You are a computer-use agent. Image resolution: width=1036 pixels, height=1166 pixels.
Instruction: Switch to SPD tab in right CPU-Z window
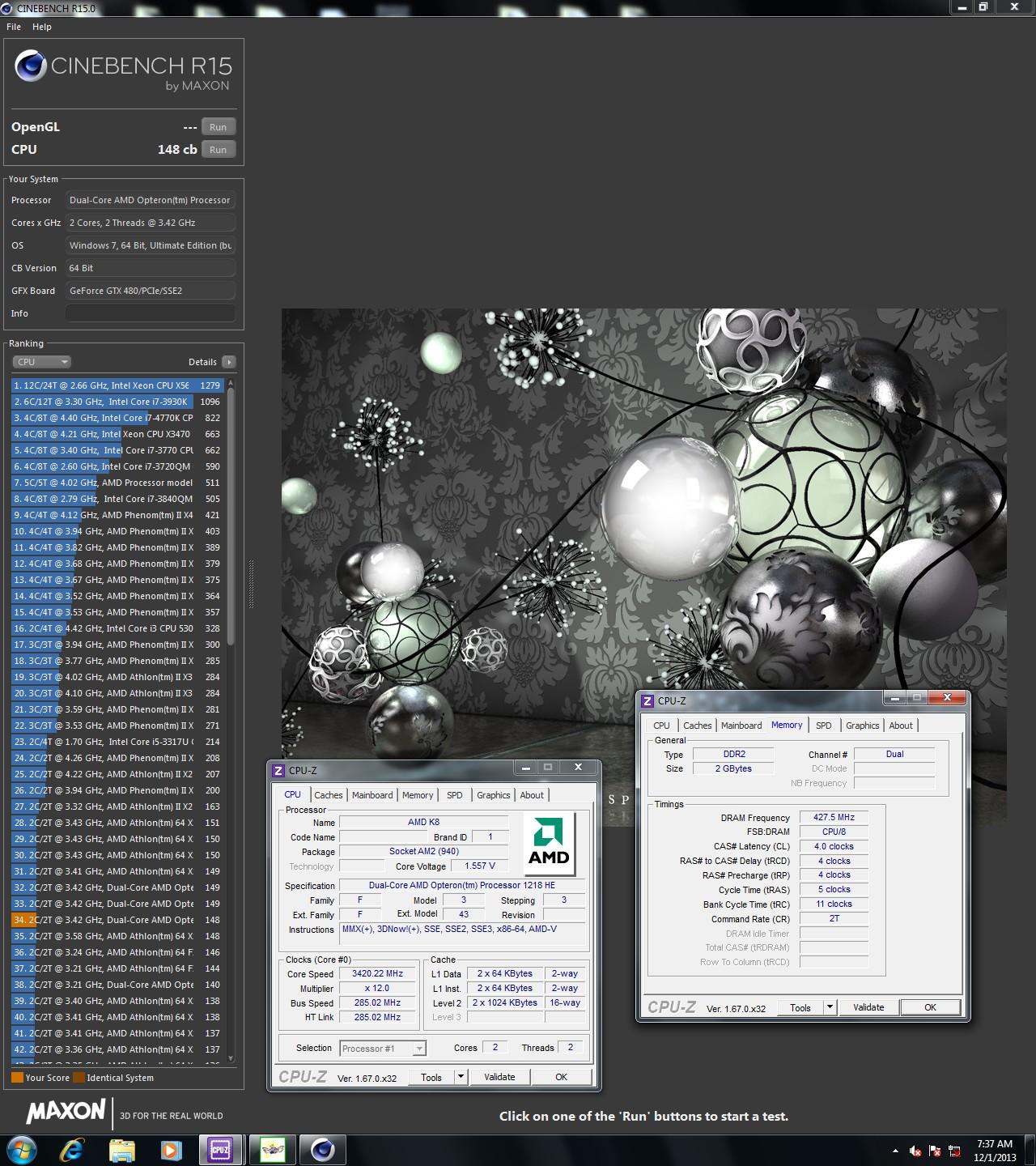[x=824, y=726]
